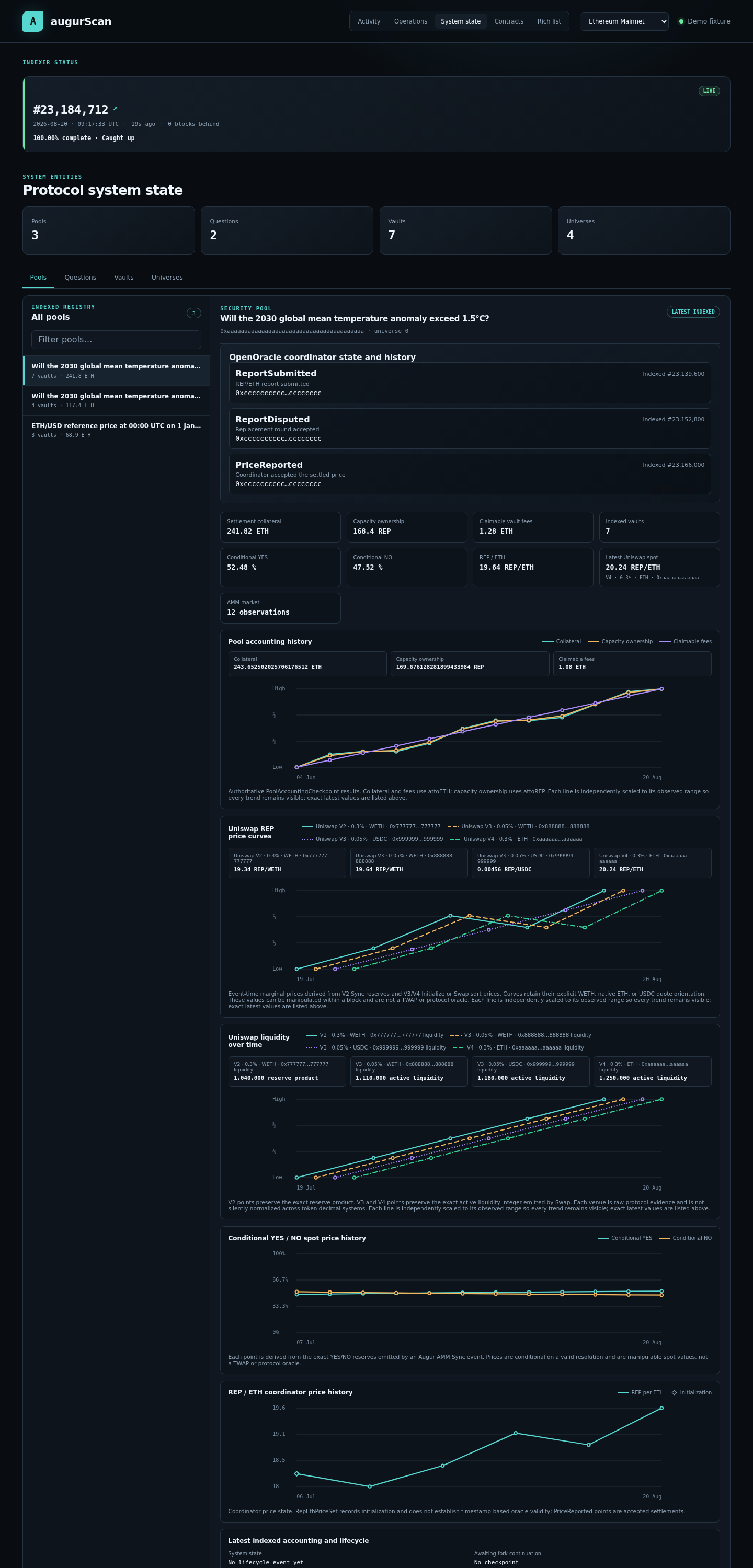Click the LATEST INDEXED badge
The width and height of the screenshot is (753, 1568).
point(693,312)
